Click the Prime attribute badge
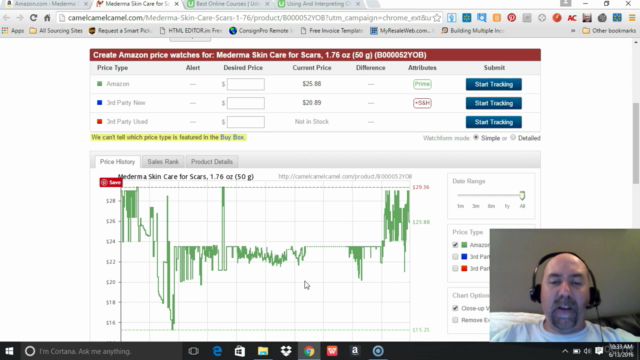Screen dimensions: 640x360 point(422,84)
